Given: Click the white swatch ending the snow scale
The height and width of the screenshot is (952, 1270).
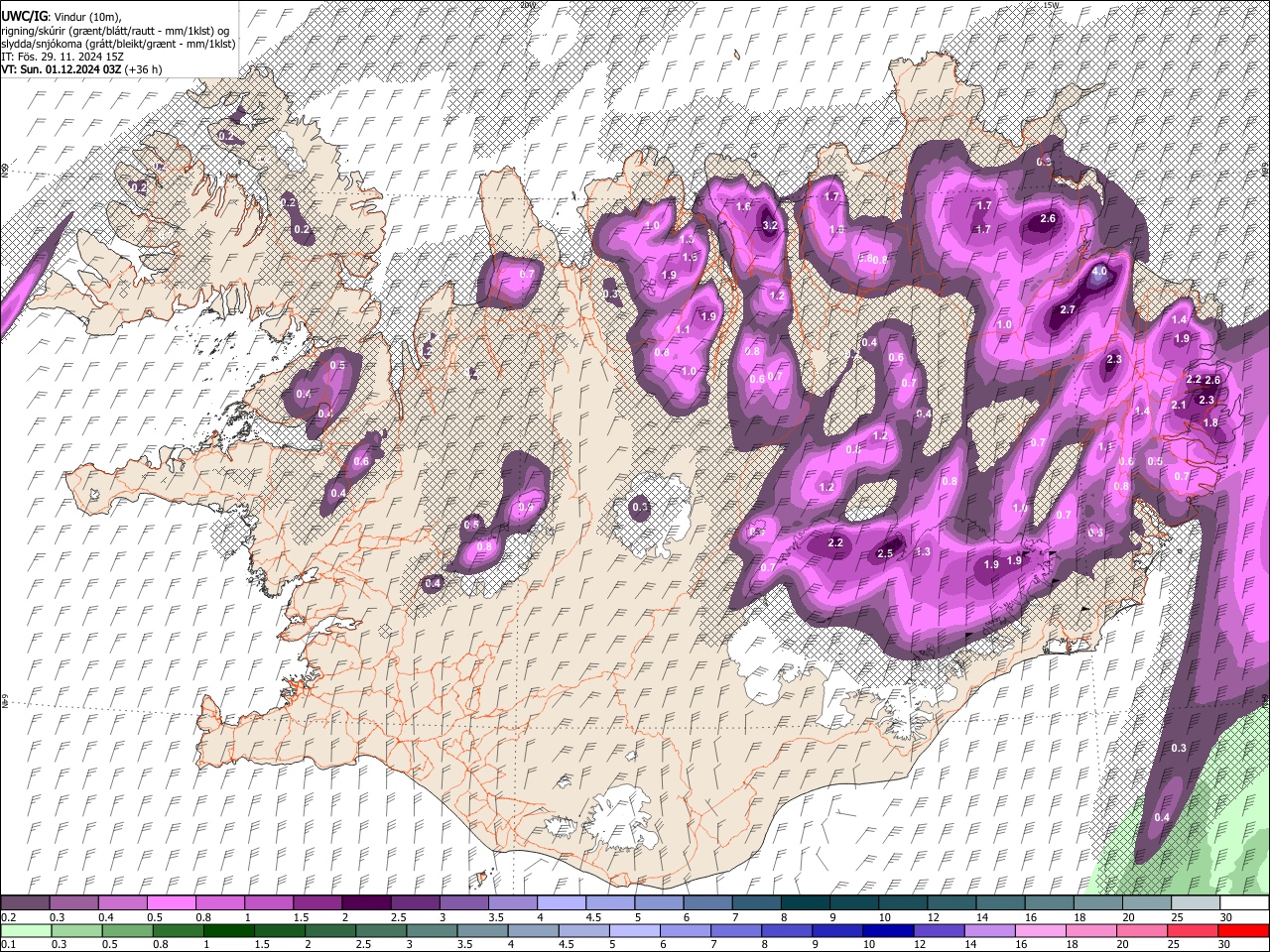Looking at the screenshot, I should 1244,902.
